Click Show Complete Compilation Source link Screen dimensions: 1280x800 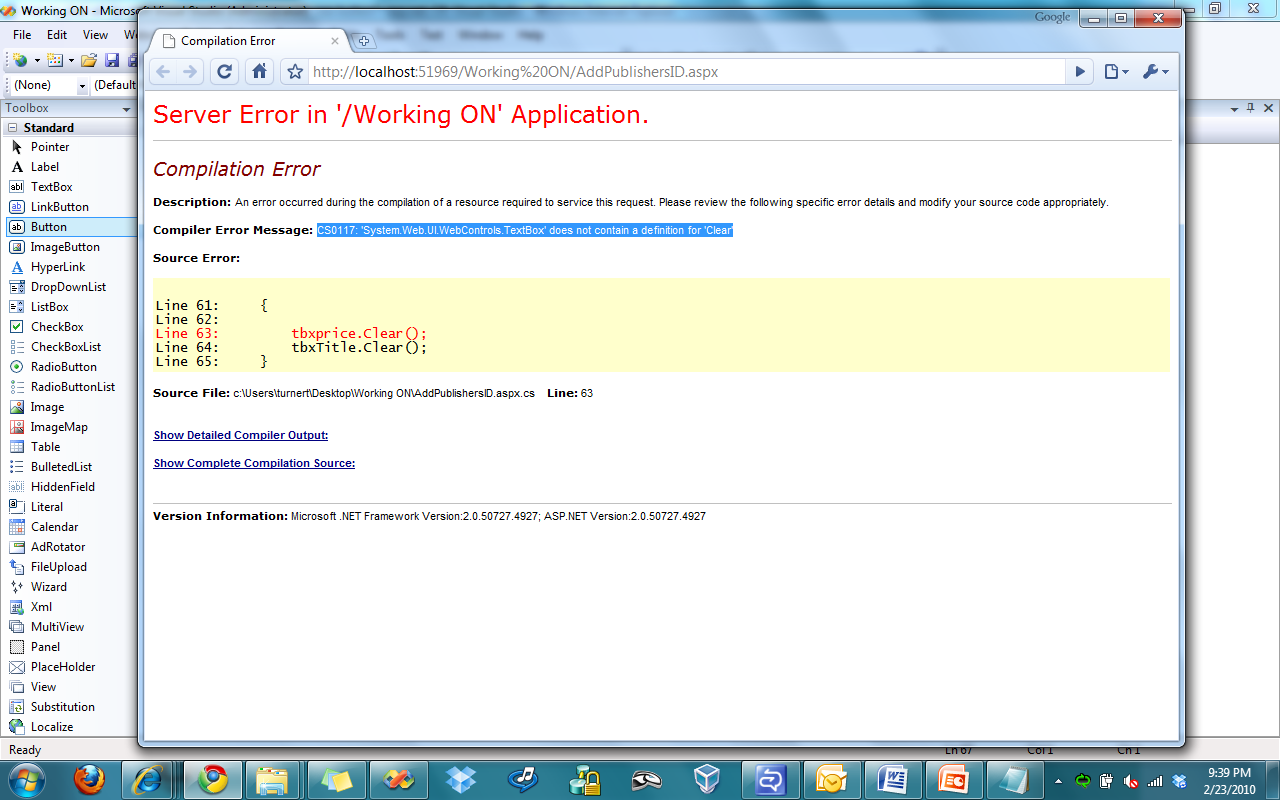pyautogui.click(x=254, y=463)
